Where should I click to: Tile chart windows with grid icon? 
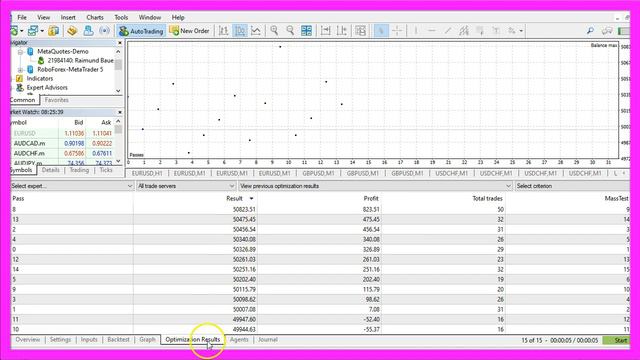(x=307, y=31)
